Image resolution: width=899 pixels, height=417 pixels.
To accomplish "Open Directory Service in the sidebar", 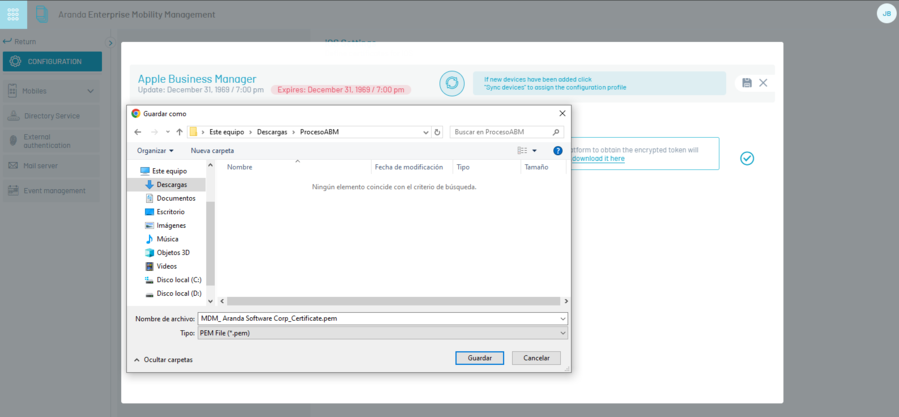I will (x=52, y=116).
